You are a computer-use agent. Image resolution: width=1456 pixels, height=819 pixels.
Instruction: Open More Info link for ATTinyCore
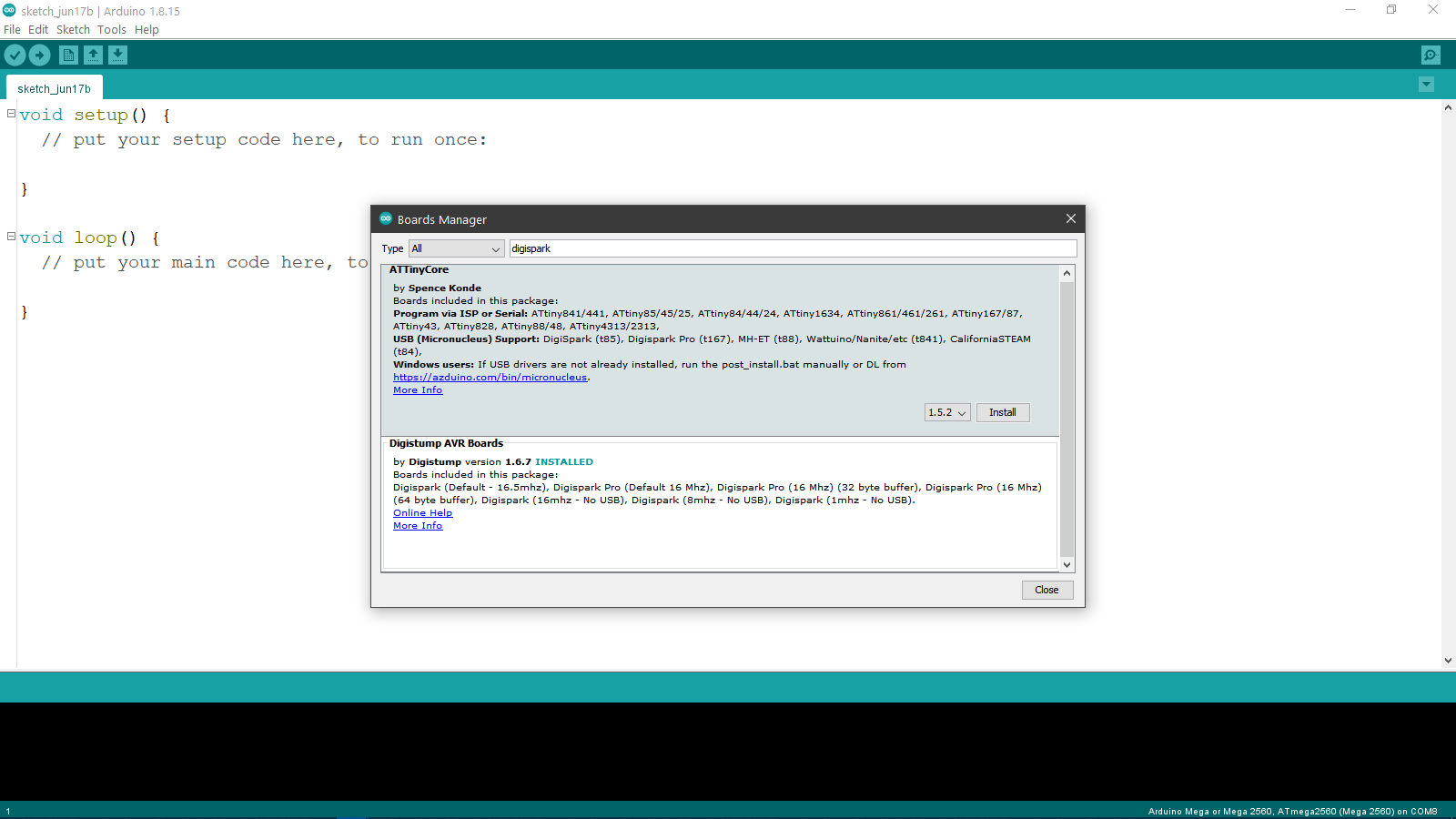[x=418, y=389]
